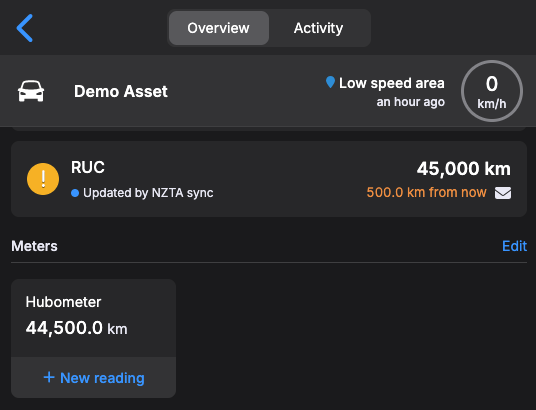Open the Hubometer meter card
The width and height of the screenshot is (536, 410).
pyautogui.click(x=94, y=318)
